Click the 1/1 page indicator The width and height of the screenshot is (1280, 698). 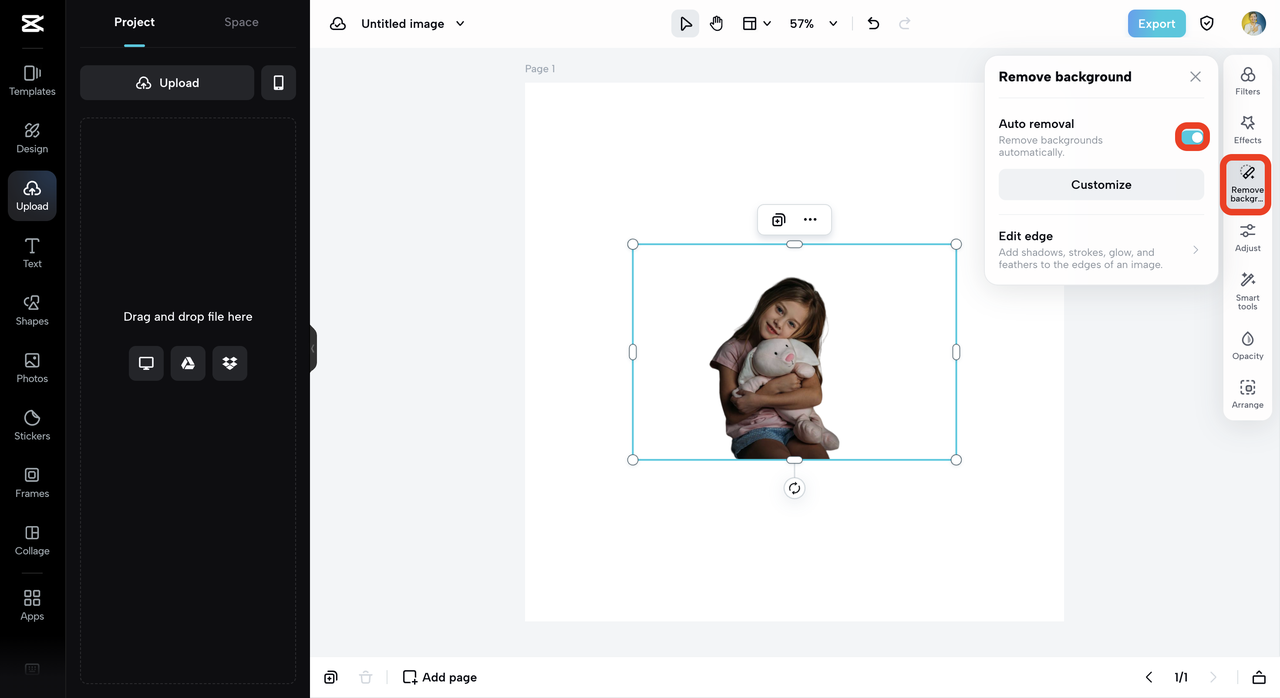(x=1181, y=677)
